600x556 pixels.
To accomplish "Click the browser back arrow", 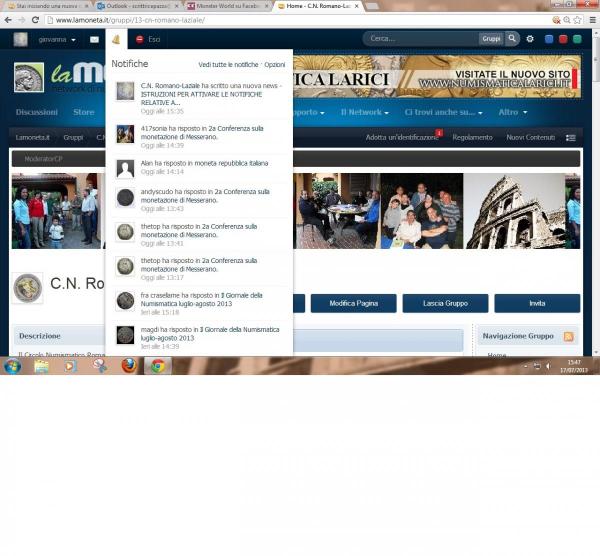I will pyautogui.click(x=8, y=20).
